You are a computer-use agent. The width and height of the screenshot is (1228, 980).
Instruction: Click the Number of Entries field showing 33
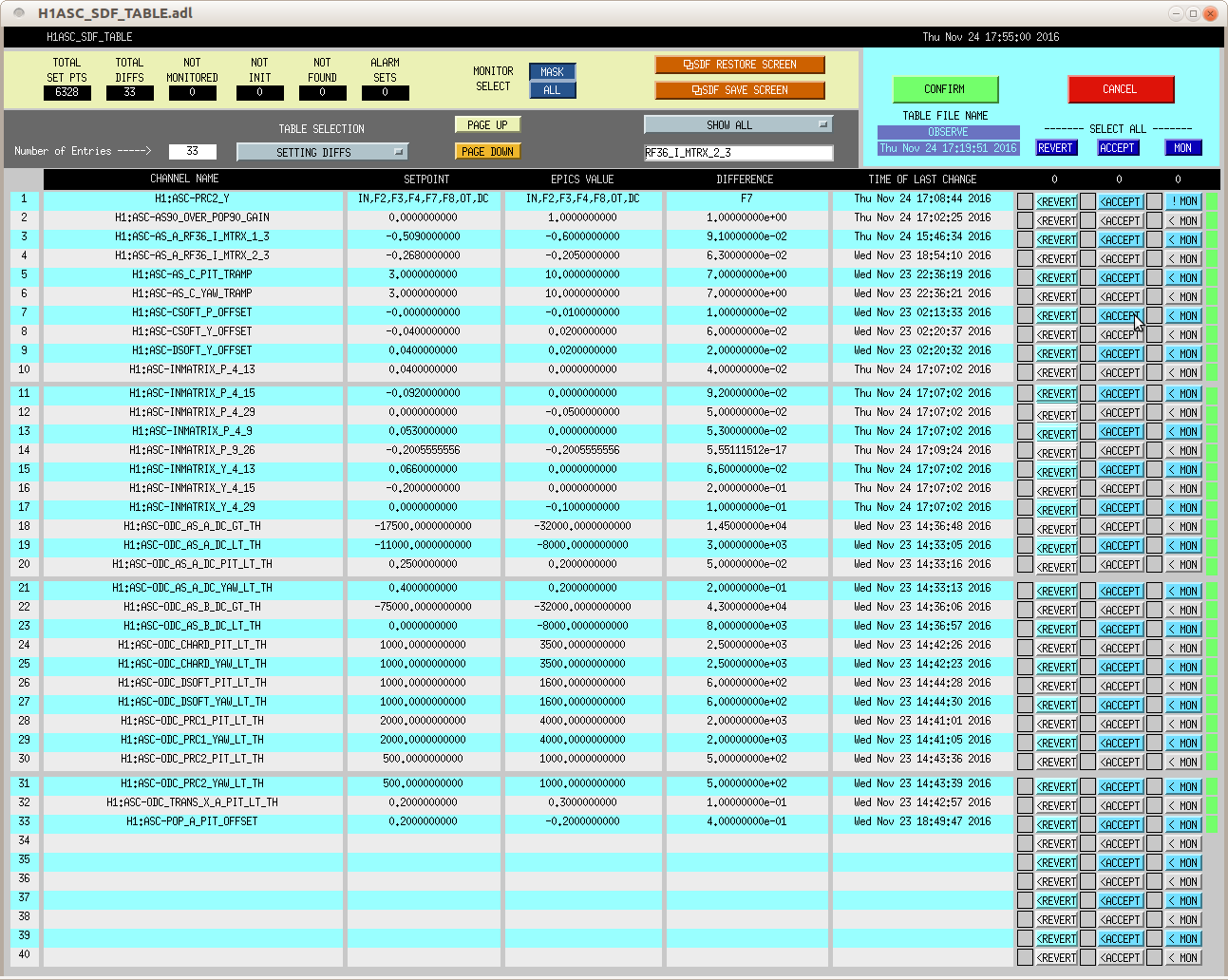click(x=192, y=152)
